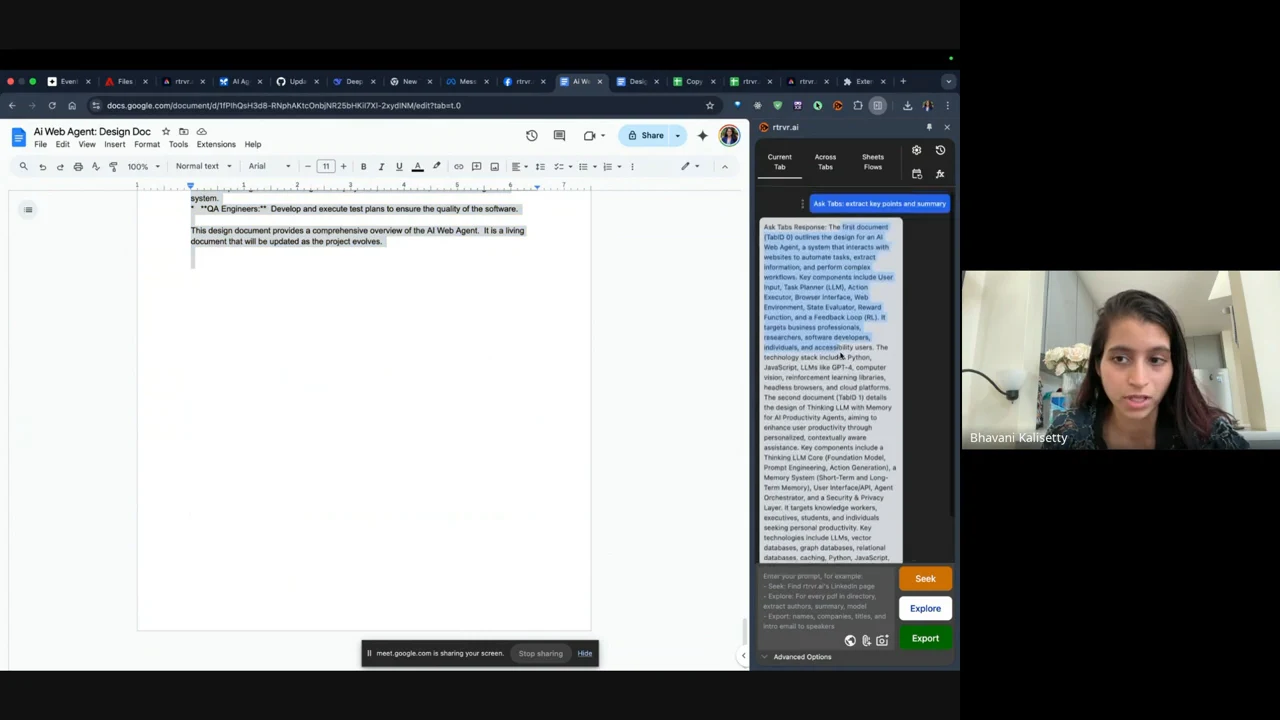Viewport: 1280px width, 720px height.
Task: Open the Arial font dropdown
Action: point(269,167)
